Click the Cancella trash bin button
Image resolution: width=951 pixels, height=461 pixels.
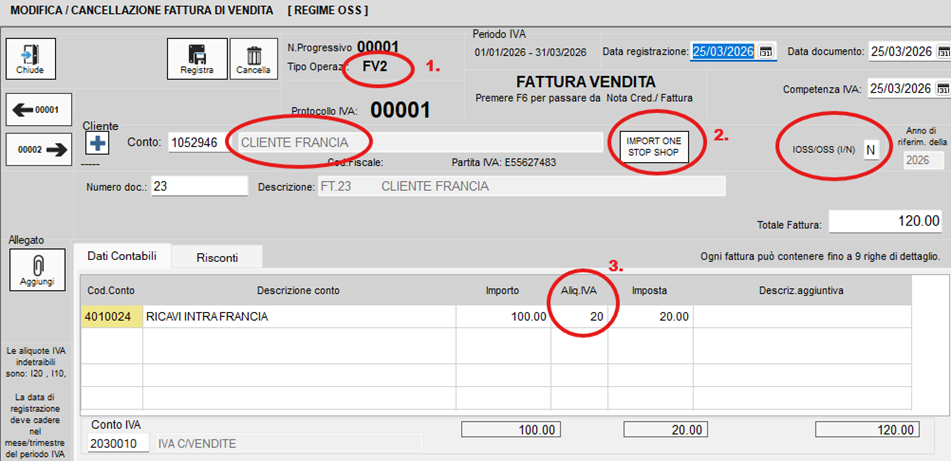pos(254,59)
